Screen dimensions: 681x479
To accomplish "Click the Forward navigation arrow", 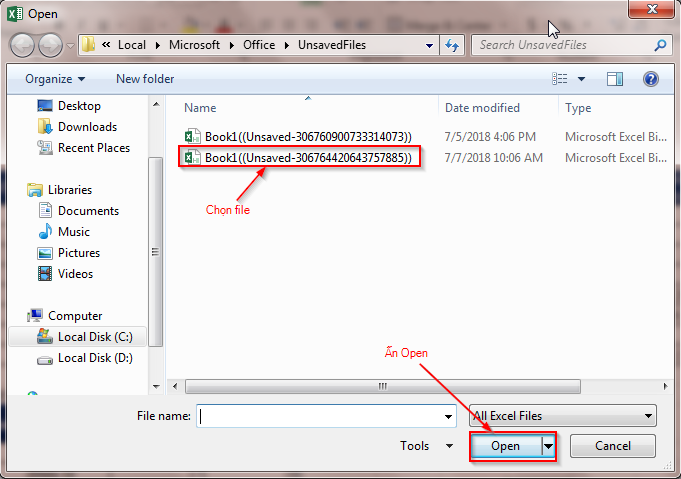I will (x=50, y=45).
